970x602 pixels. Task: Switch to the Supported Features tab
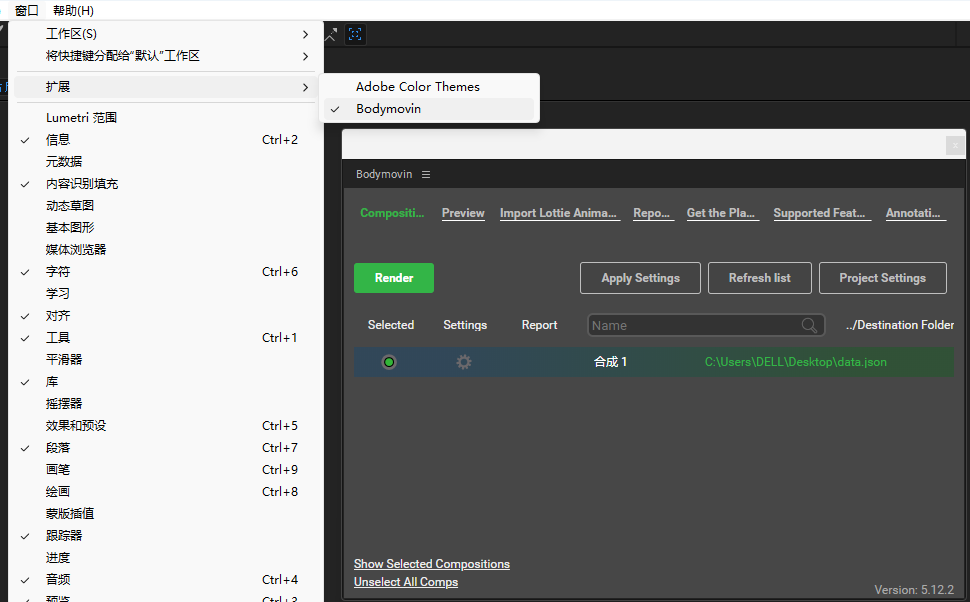[x=820, y=213]
